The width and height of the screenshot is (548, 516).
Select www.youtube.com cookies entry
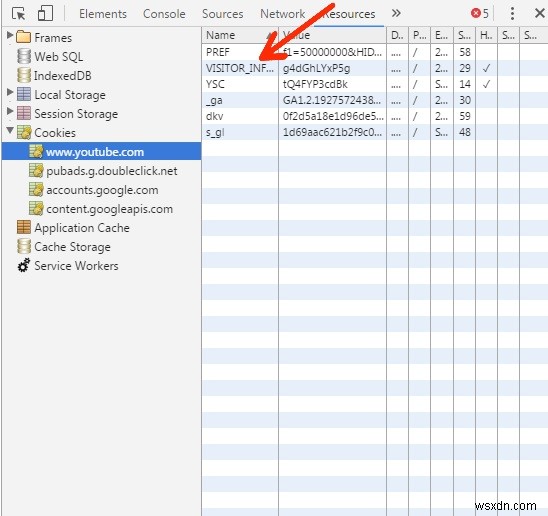[101, 151]
